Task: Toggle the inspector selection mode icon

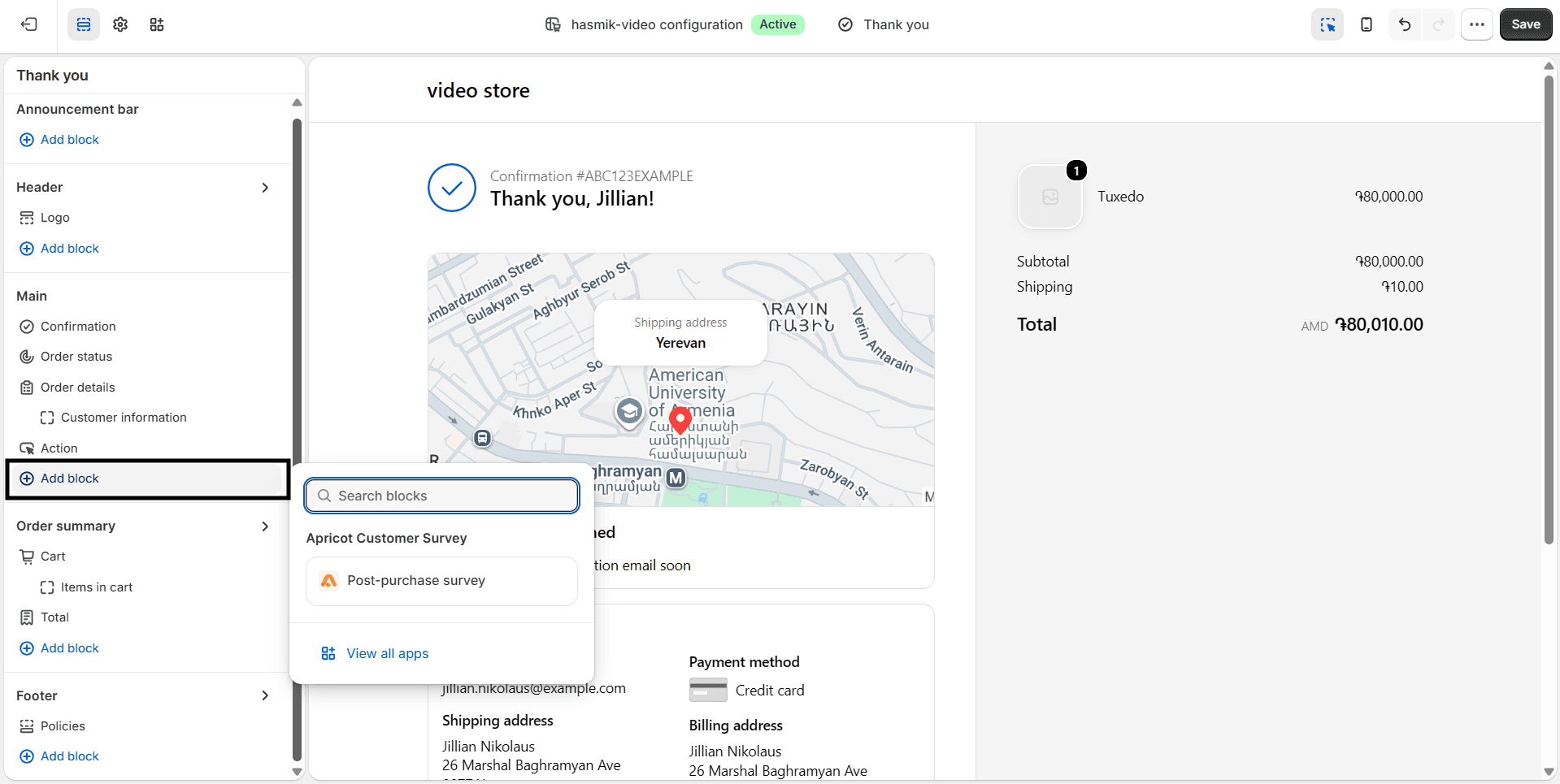Action: pos(1328,24)
